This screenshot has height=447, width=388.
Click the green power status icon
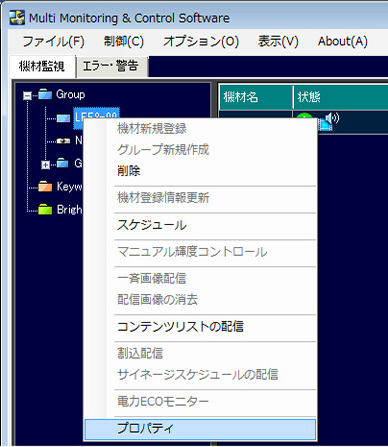[304, 116]
